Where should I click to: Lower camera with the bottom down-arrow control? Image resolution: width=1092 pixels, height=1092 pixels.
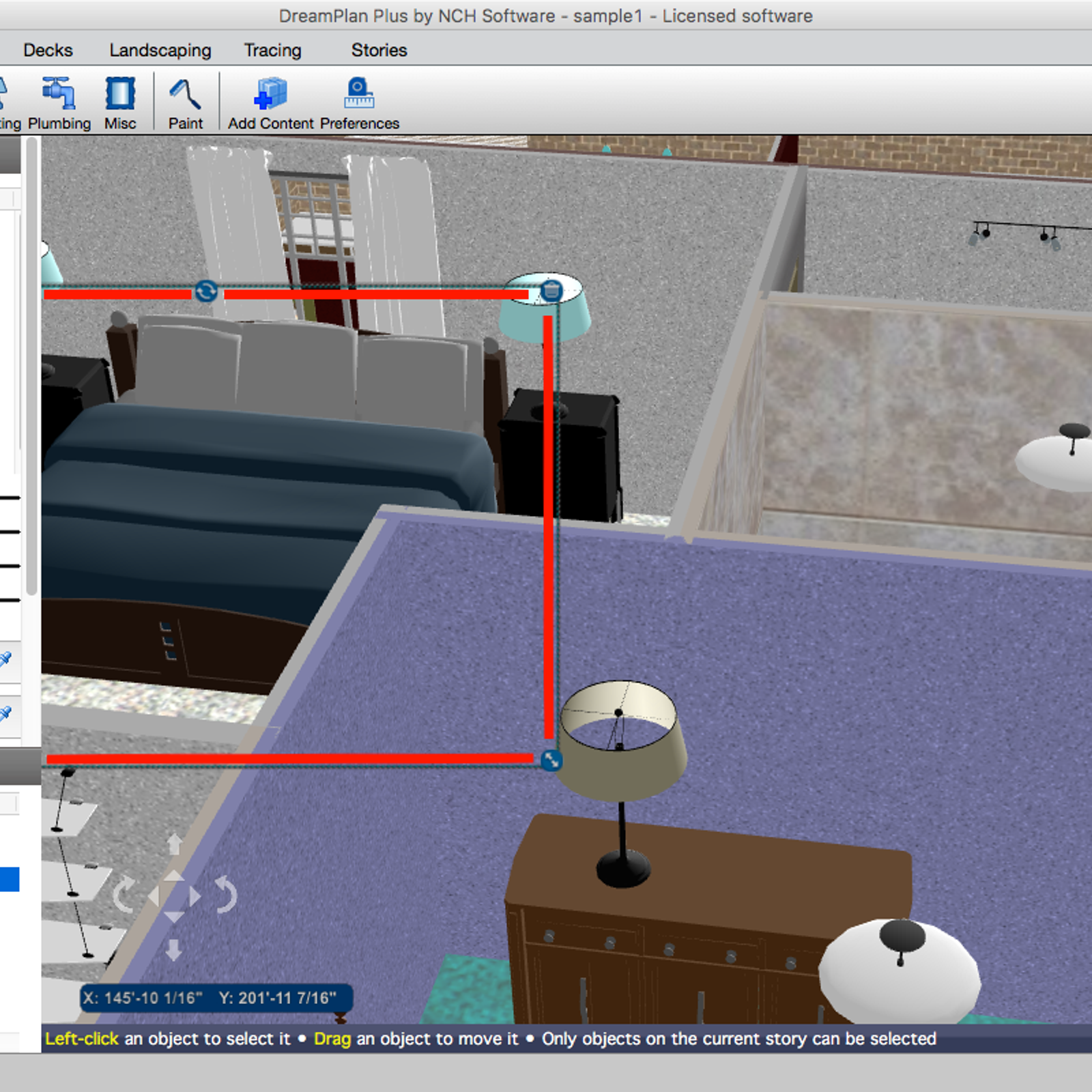[174, 949]
